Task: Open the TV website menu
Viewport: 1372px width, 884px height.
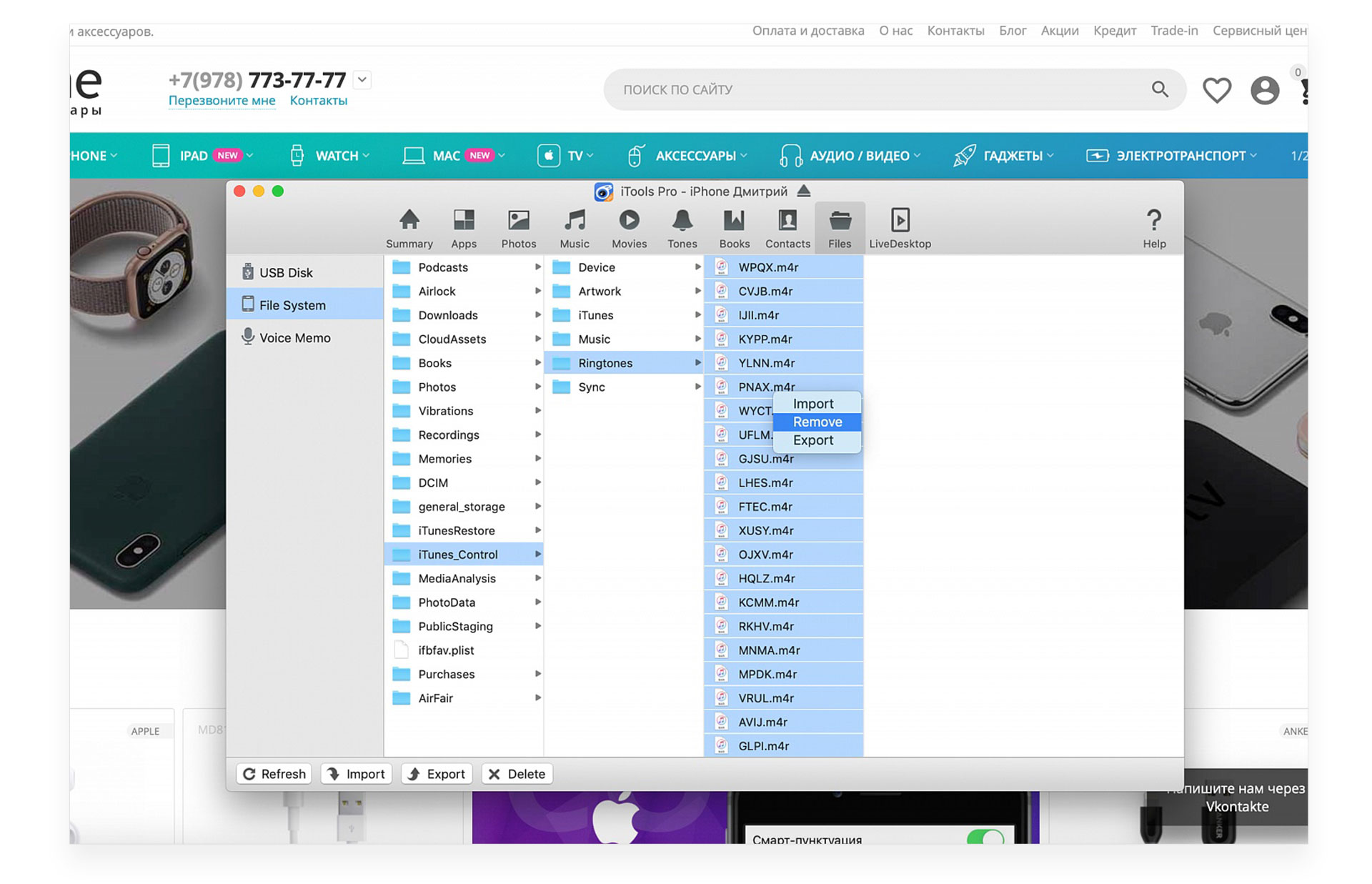Action: [565, 155]
